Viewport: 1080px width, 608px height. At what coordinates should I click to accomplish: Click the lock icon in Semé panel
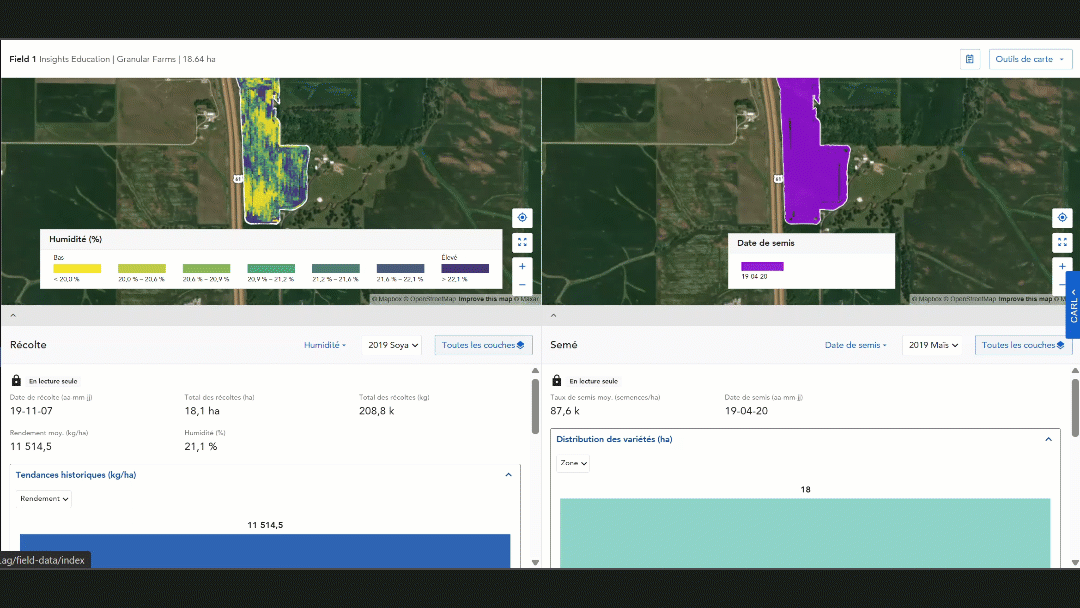point(557,381)
